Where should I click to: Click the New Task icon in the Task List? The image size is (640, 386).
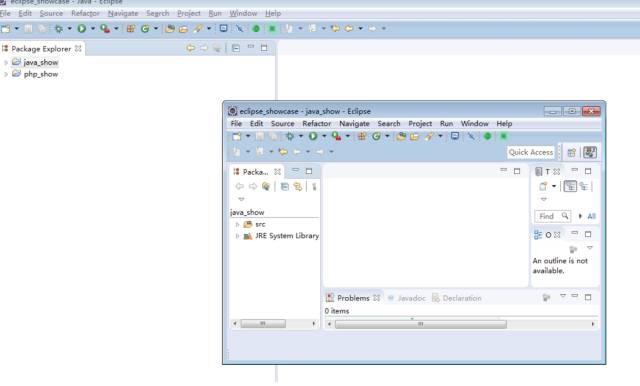[x=543, y=186]
